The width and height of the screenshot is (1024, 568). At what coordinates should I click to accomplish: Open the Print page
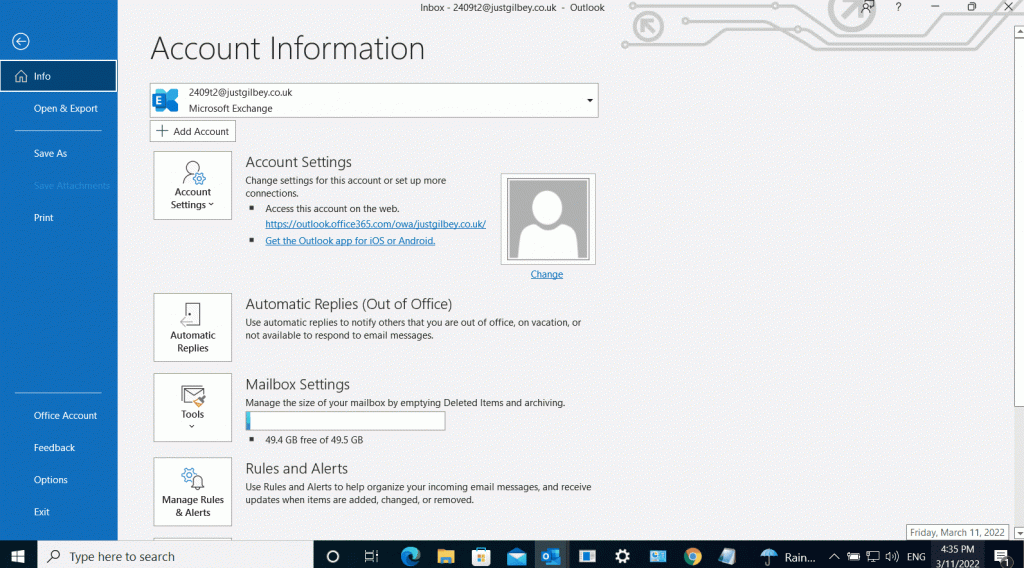(44, 217)
